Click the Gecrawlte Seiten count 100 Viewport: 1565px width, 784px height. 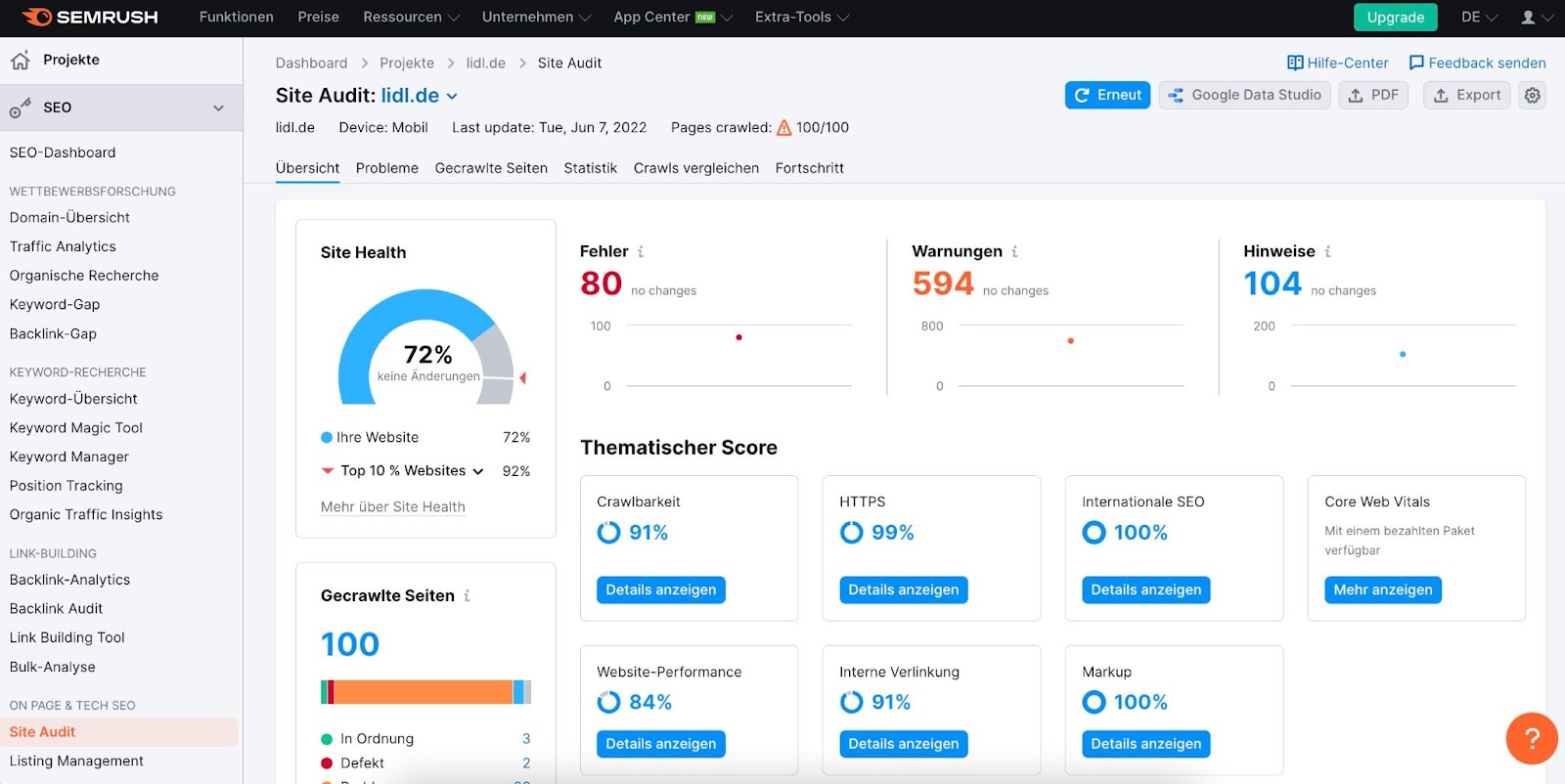350,644
